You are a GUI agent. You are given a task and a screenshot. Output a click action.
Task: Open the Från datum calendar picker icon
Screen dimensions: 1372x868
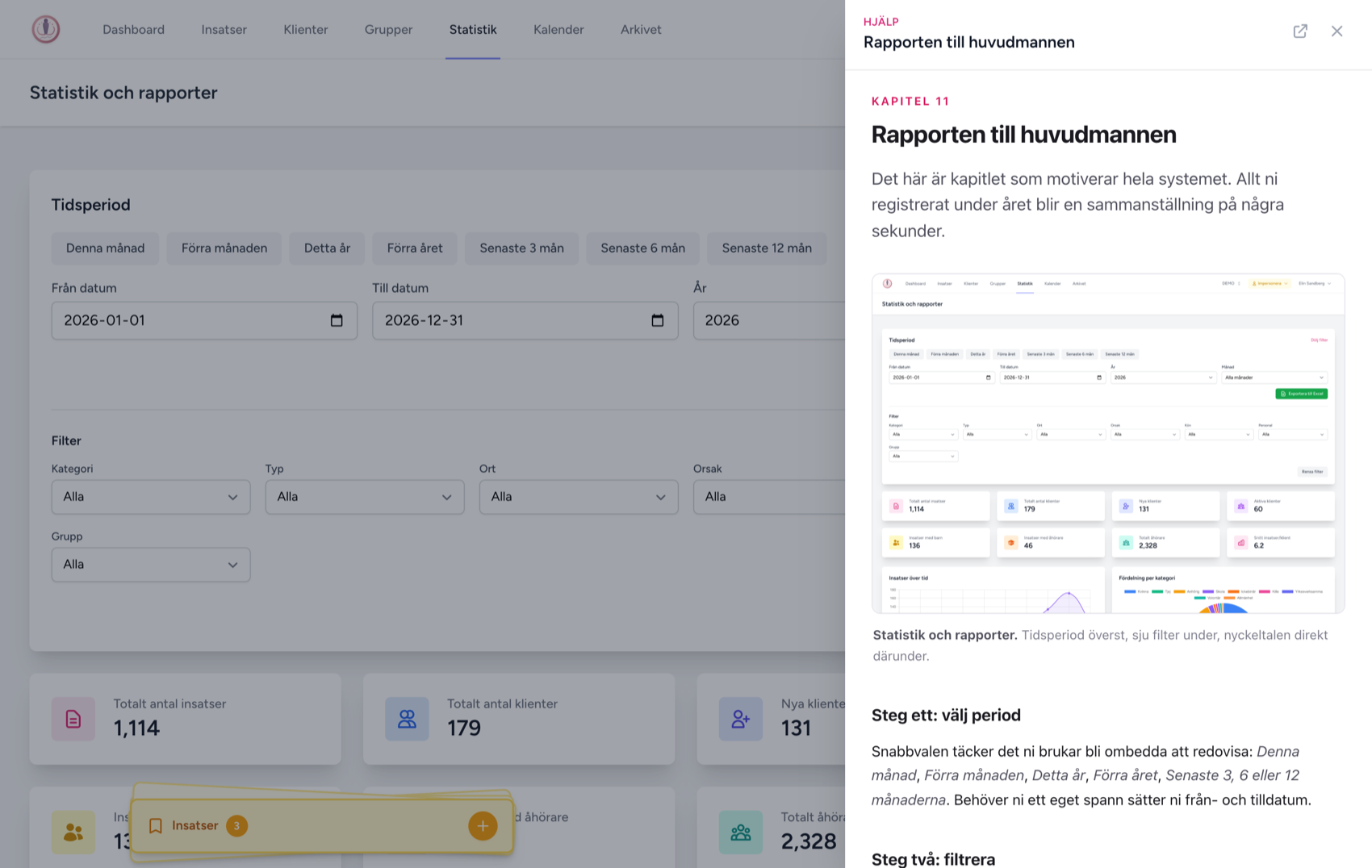click(337, 320)
